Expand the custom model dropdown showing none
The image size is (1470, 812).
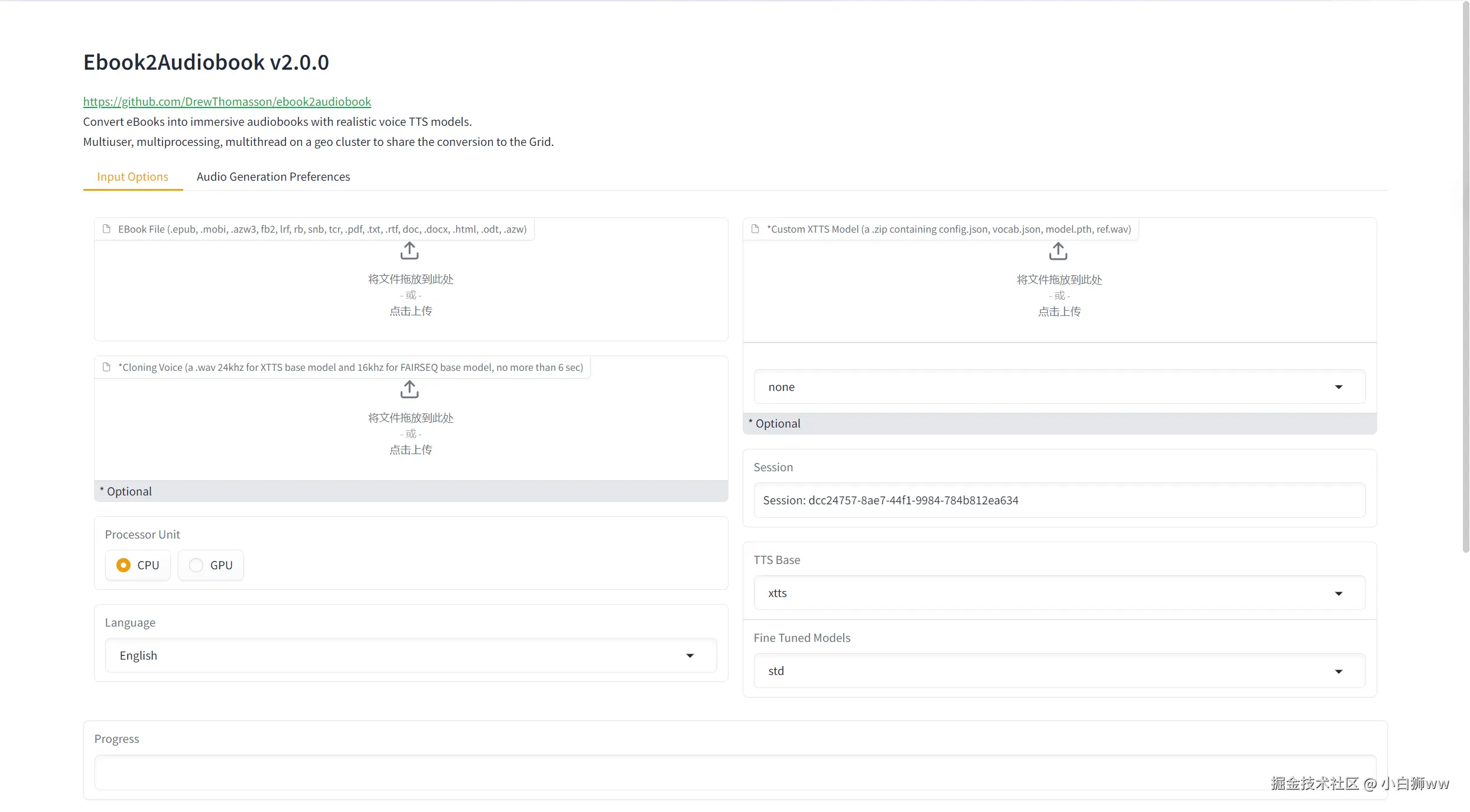[x=1059, y=387]
